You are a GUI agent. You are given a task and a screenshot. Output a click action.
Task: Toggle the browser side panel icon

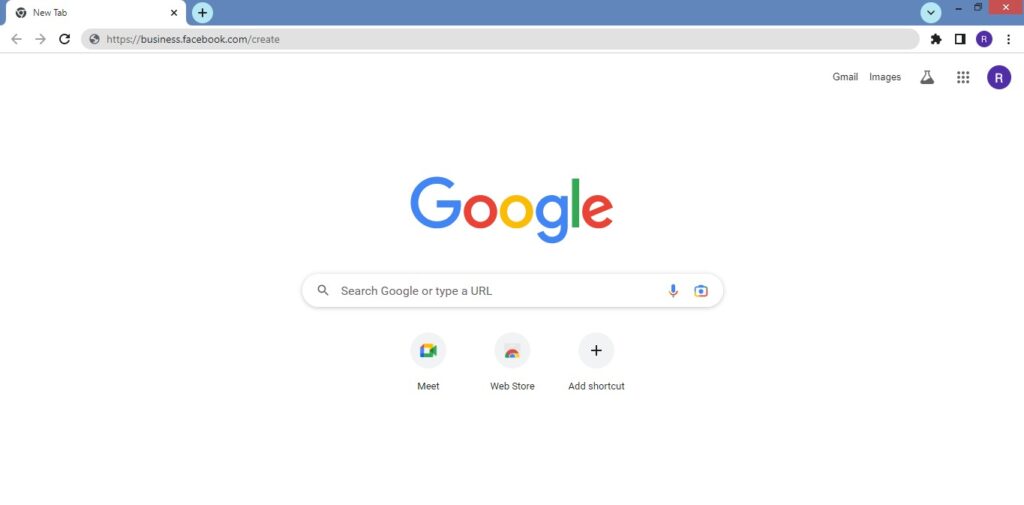[959, 39]
